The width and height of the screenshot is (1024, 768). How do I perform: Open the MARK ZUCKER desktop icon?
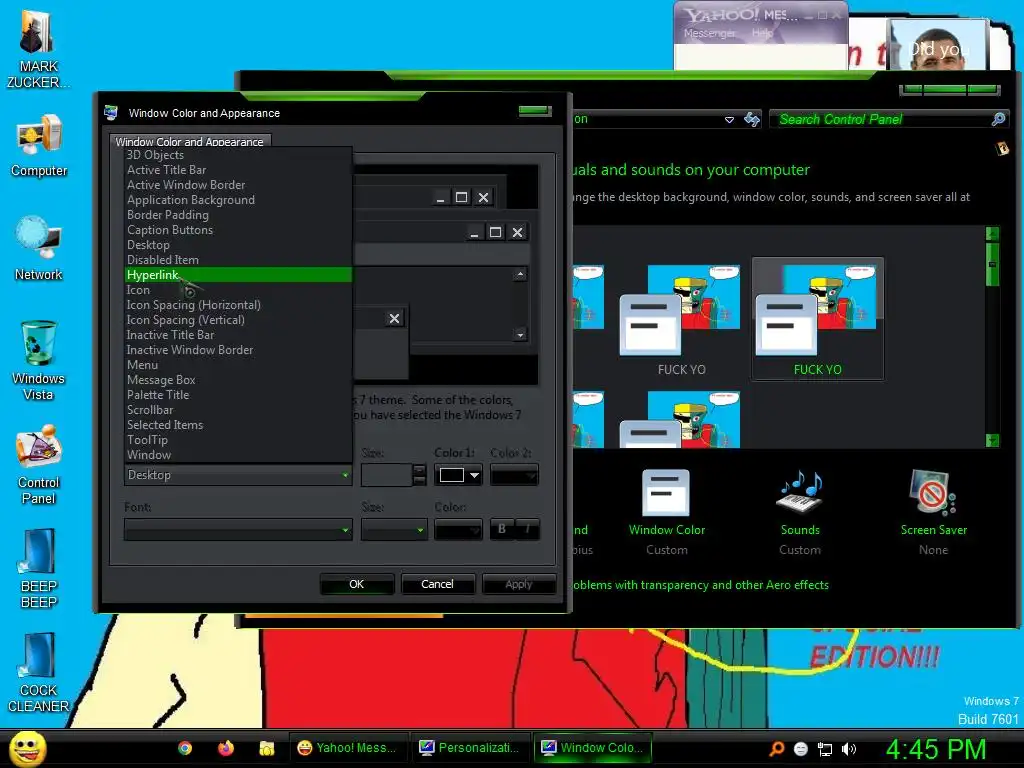point(39,47)
